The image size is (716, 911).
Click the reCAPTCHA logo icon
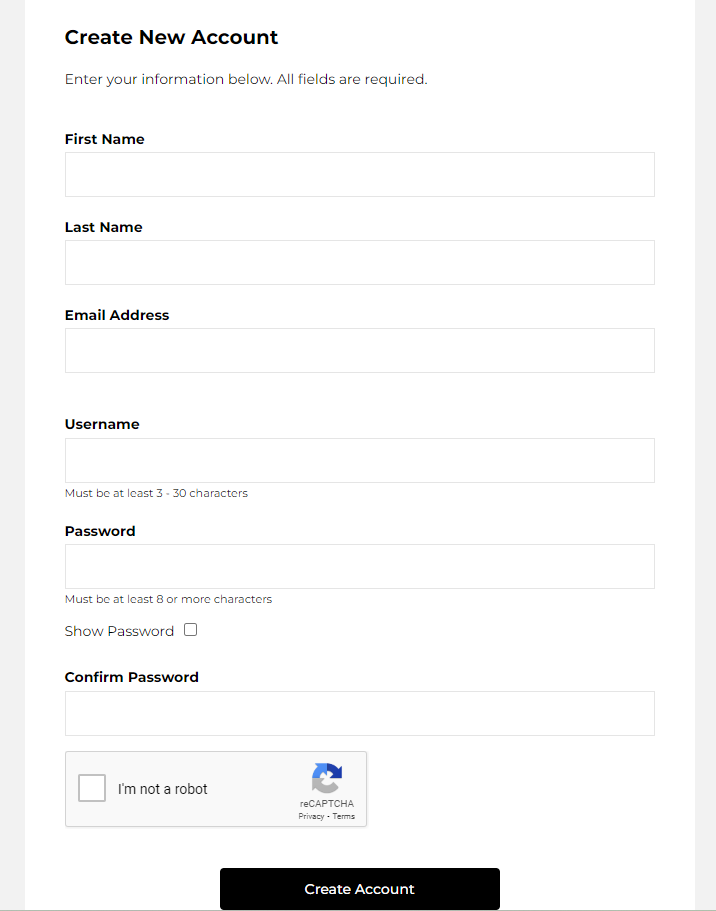327,778
